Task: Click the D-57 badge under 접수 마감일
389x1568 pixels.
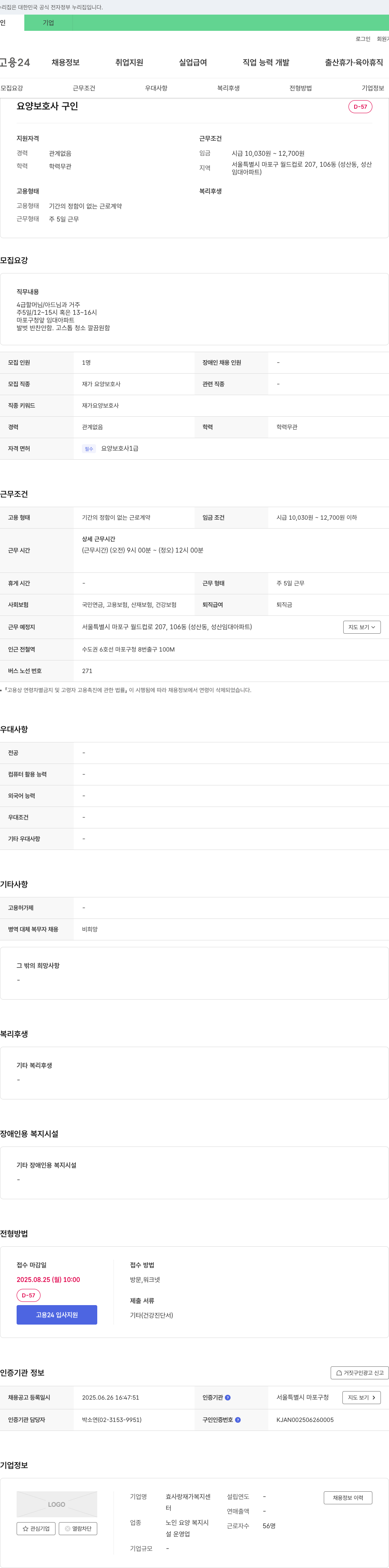Action: click(x=28, y=1295)
